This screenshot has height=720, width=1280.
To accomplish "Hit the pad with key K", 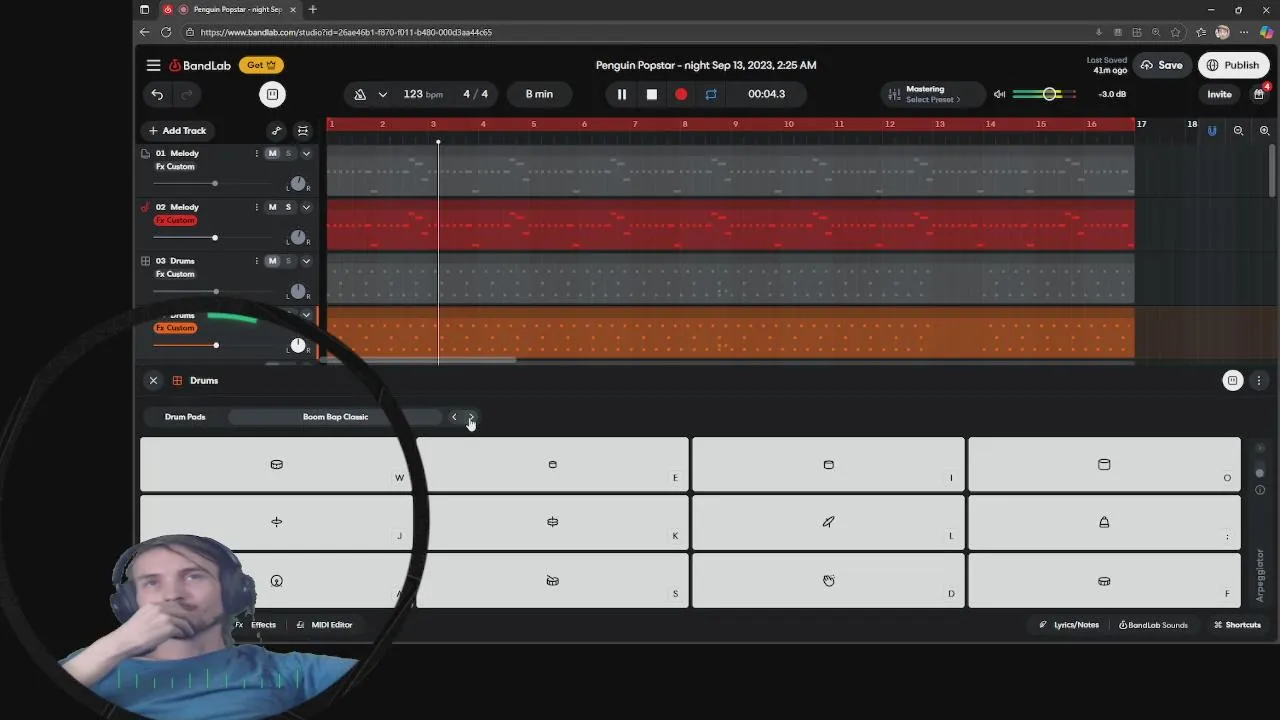I will click(x=552, y=522).
